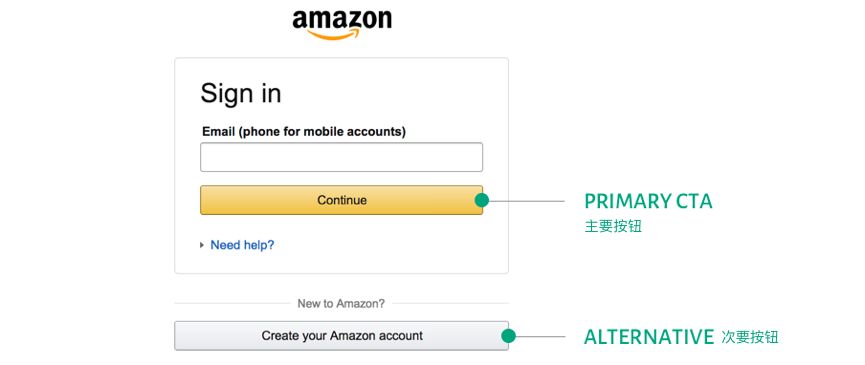Click the Amazon logo at top

pyautogui.click(x=342, y=24)
